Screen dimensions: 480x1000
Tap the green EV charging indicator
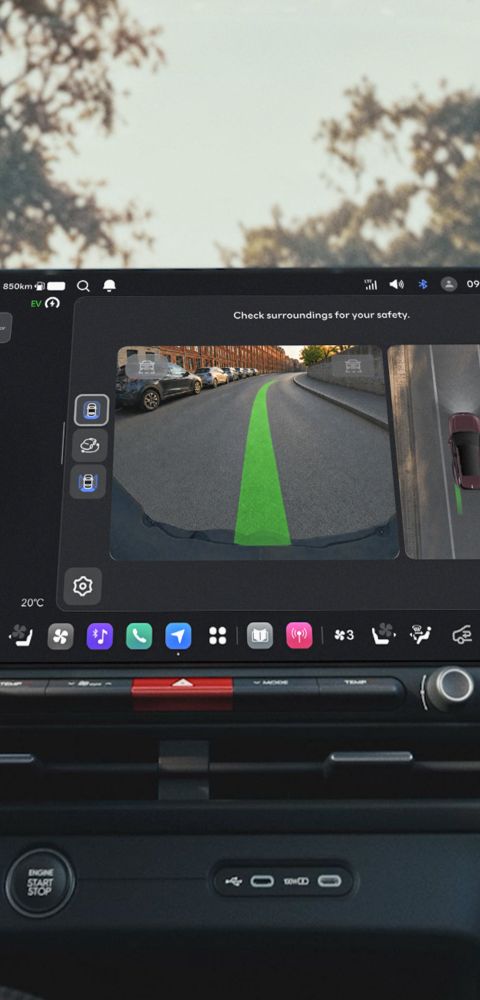(45, 303)
